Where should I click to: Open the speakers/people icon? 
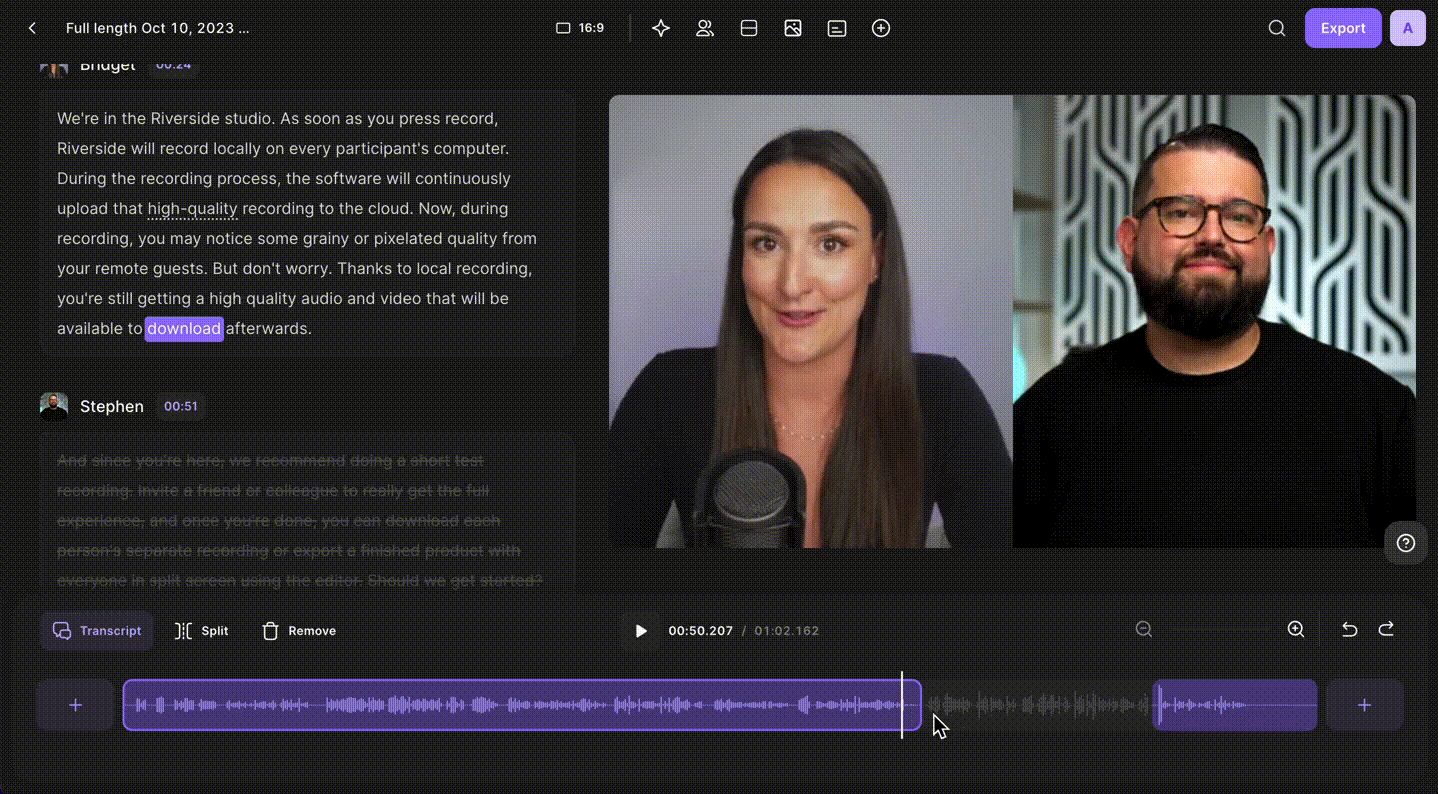pos(705,28)
